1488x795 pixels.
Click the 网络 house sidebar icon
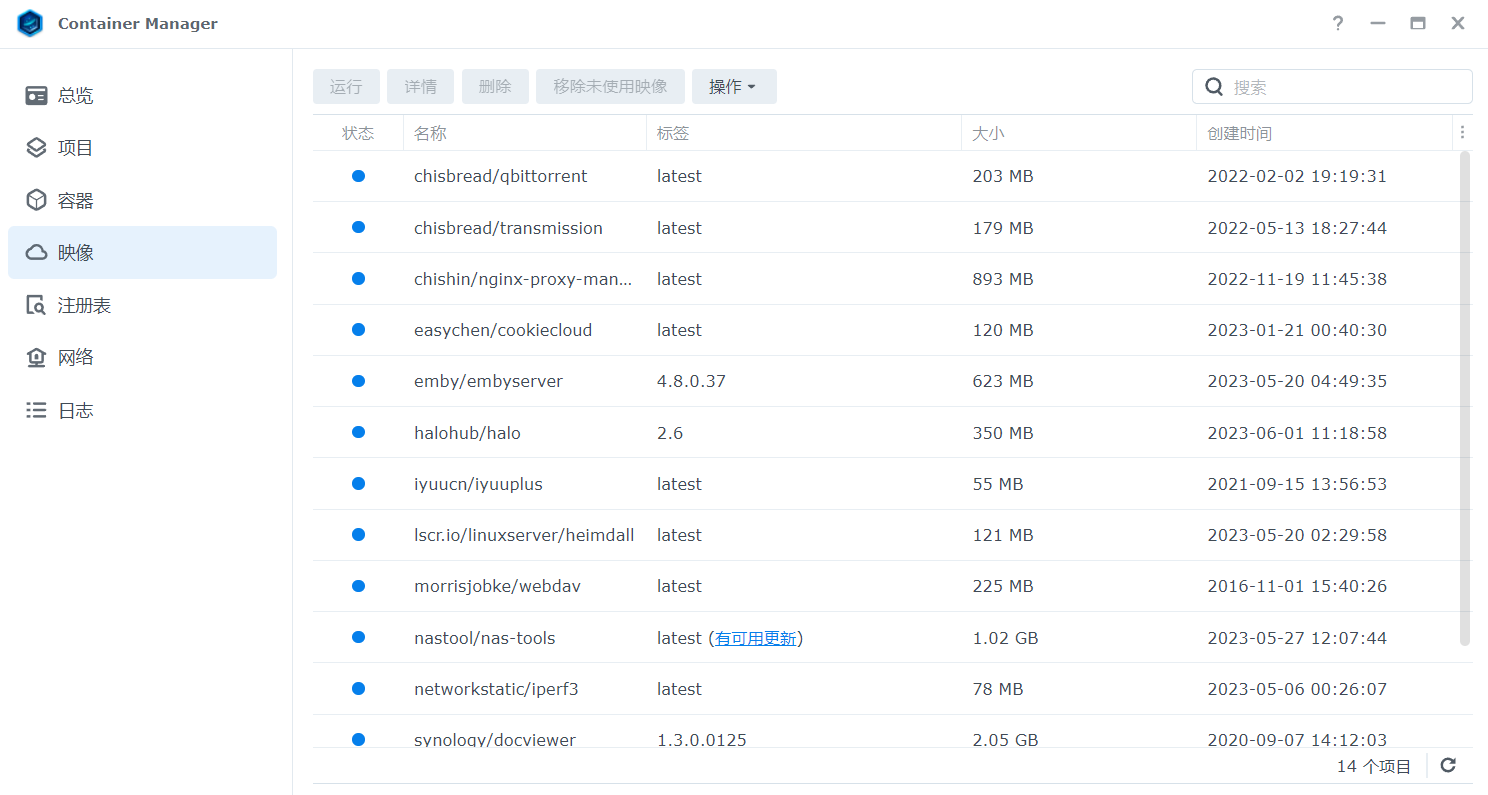click(x=36, y=357)
